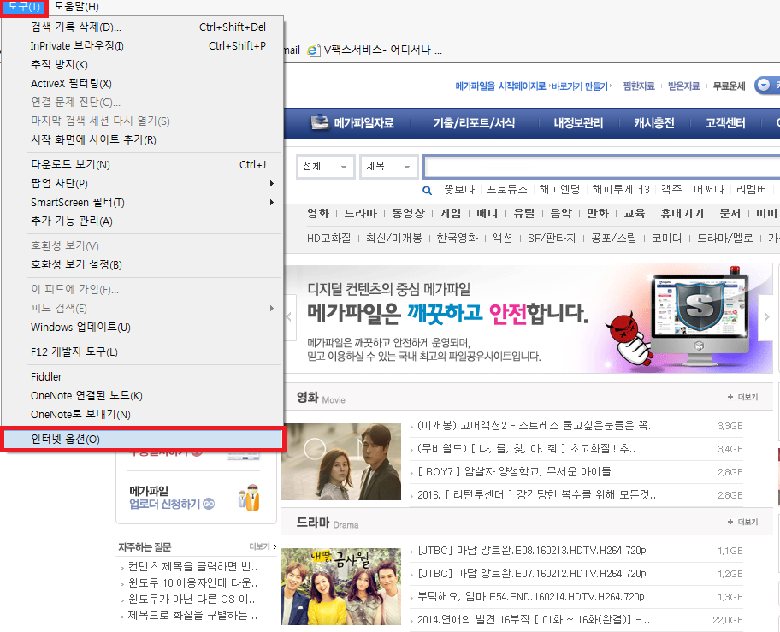Select 음악 category link
Viewport: 780px width, 632px height.
click(561, 213)
